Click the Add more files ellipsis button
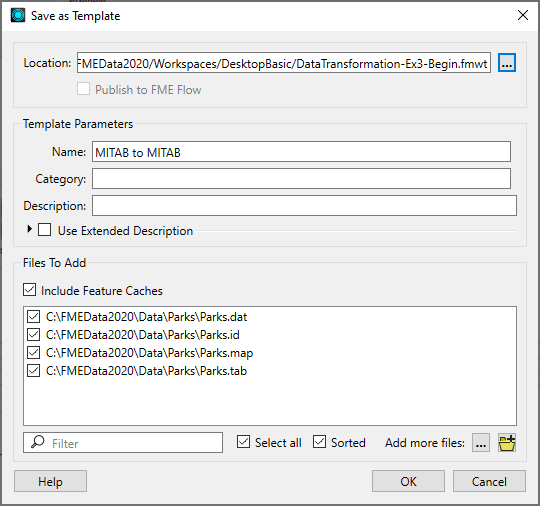 point(481,443)
